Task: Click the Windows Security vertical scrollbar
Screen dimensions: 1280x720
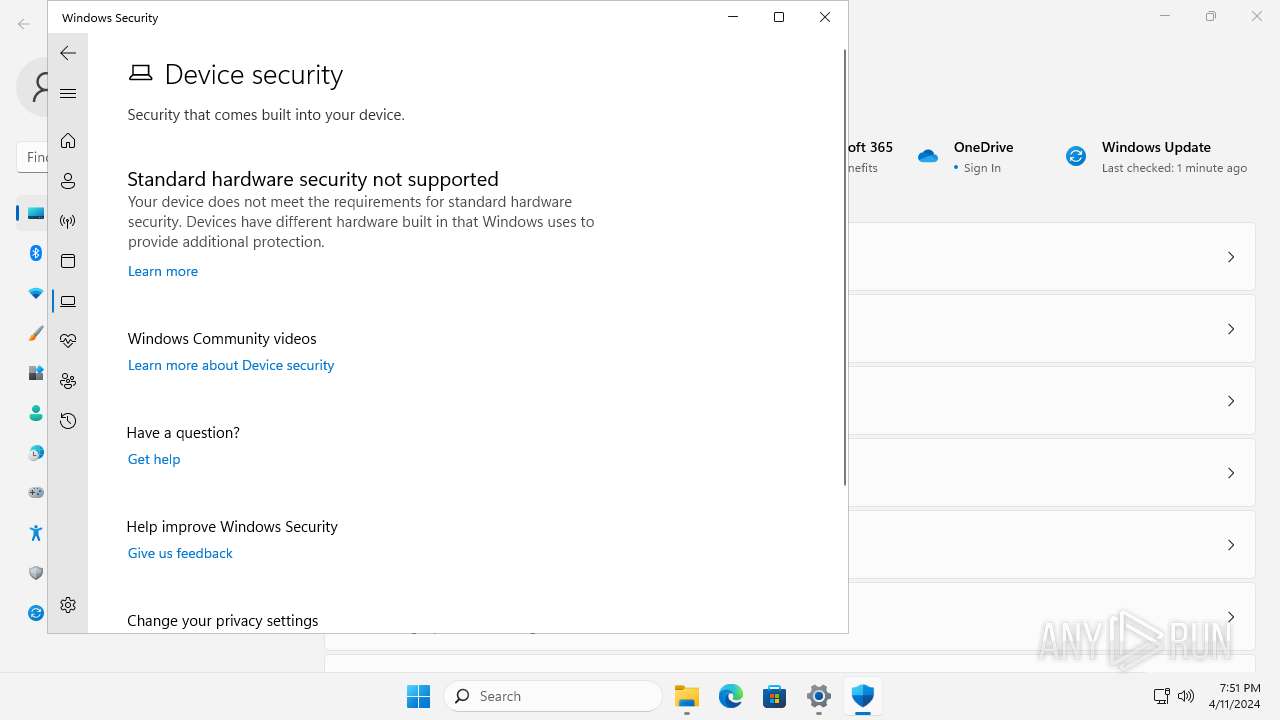Action: pyautogui.click(x=845, y=267)
